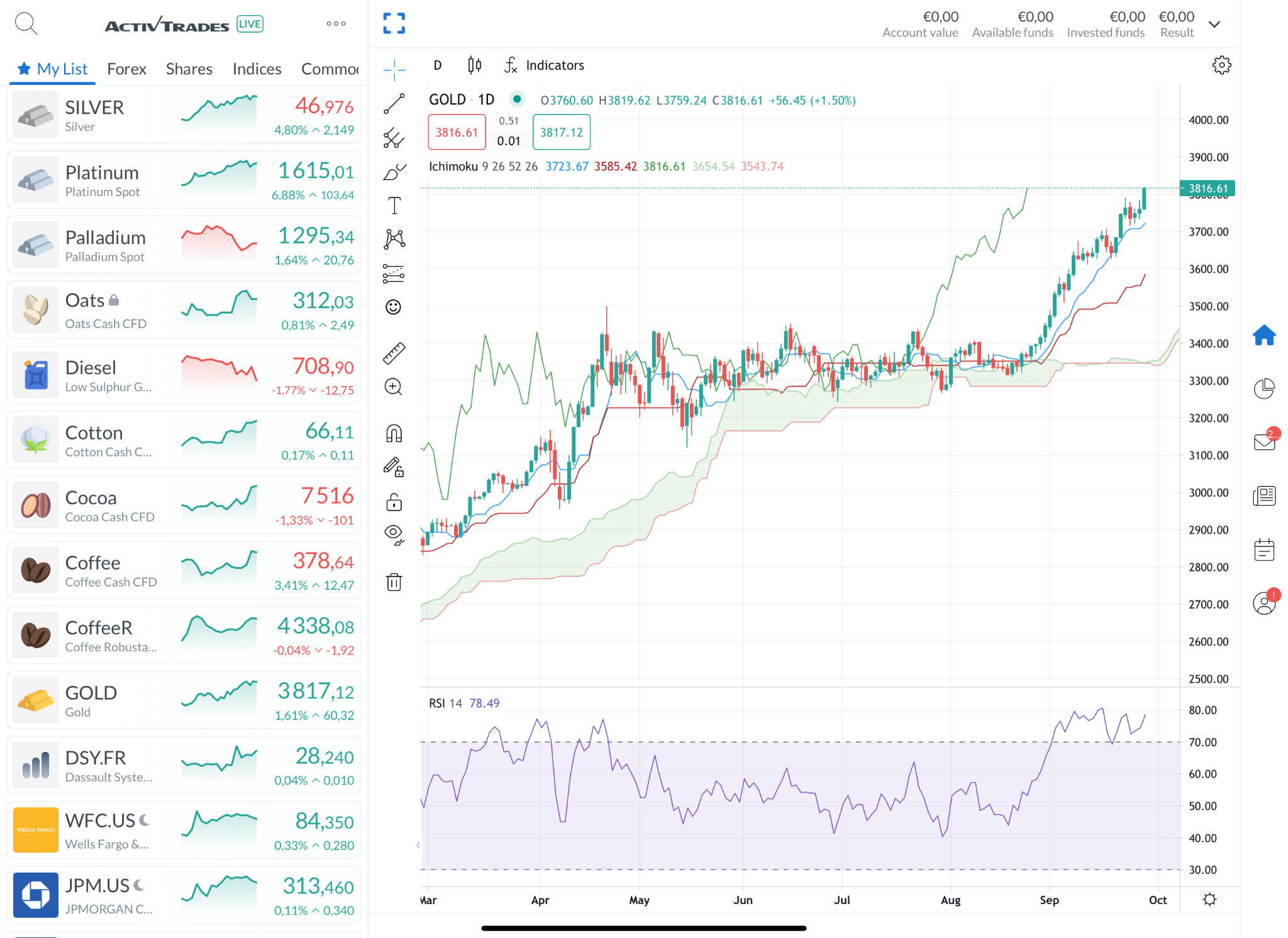The height and width of the screenshot is (938, 1288).
Task: Open the three dots menu
Action: 336,24
